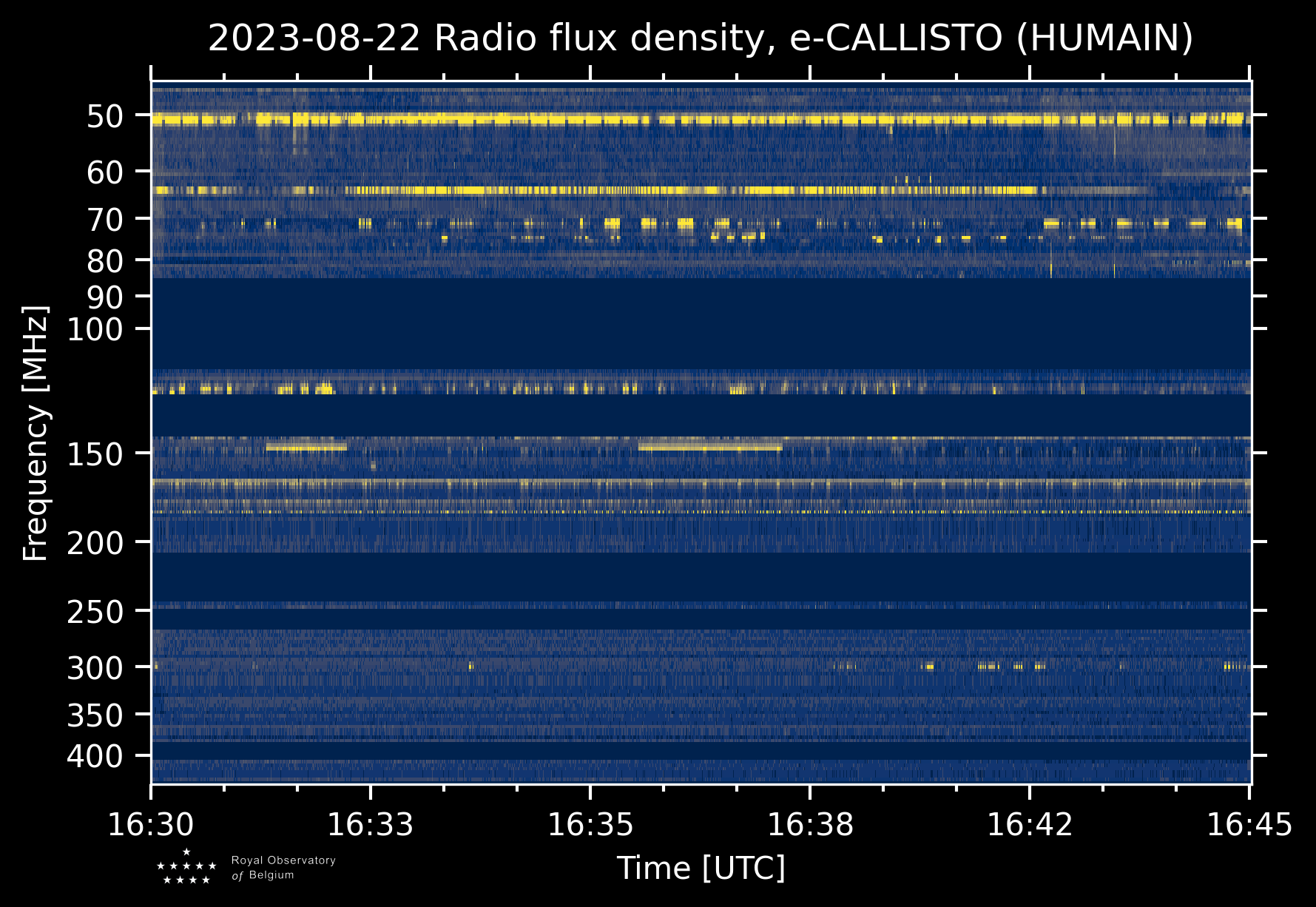Select the Time [UTC] axis label
This screenshot has width=1316, height=907.
point(701,868)
